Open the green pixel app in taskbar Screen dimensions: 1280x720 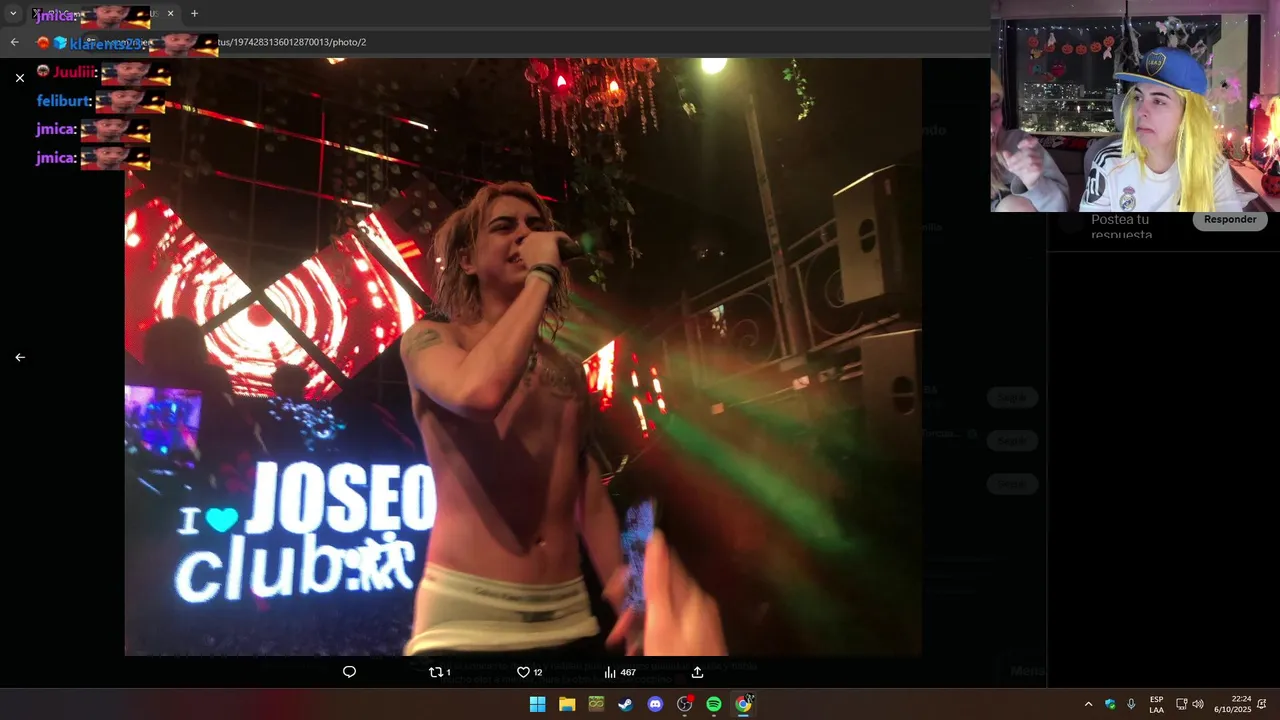click(x=596, y=704)
